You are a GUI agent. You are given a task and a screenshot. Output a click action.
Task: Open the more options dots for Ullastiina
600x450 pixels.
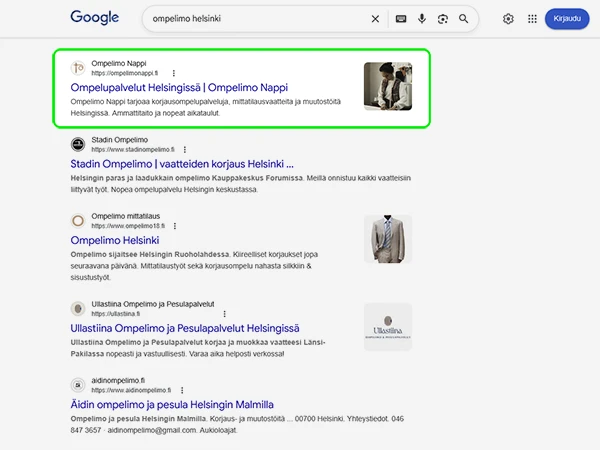(225, 314)
